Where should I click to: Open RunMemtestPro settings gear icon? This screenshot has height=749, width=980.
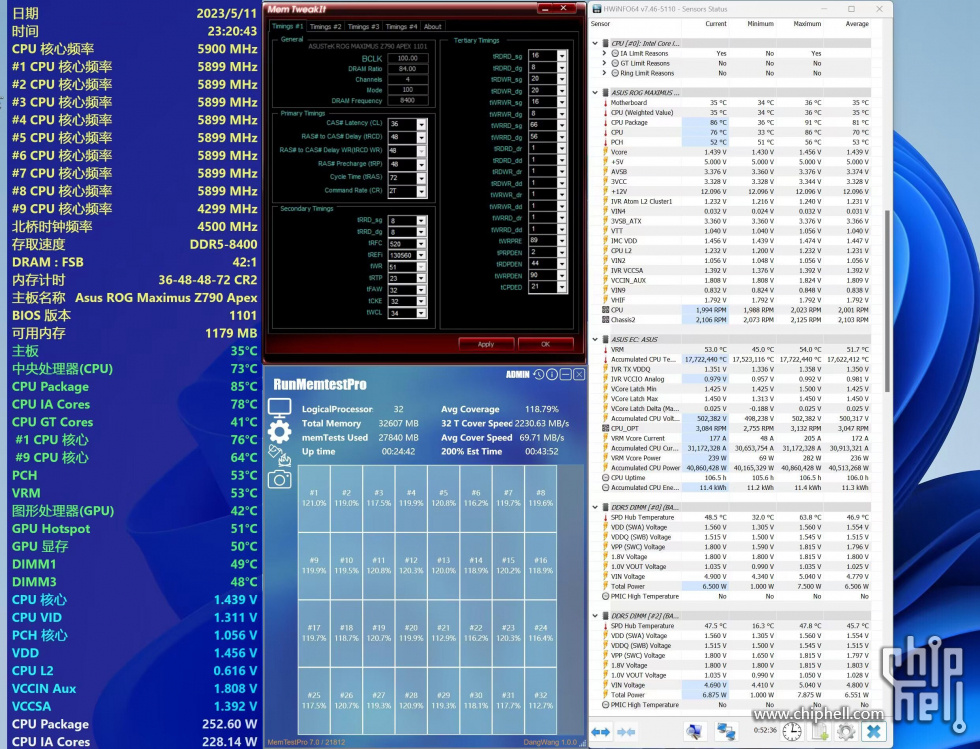point(279,432)
